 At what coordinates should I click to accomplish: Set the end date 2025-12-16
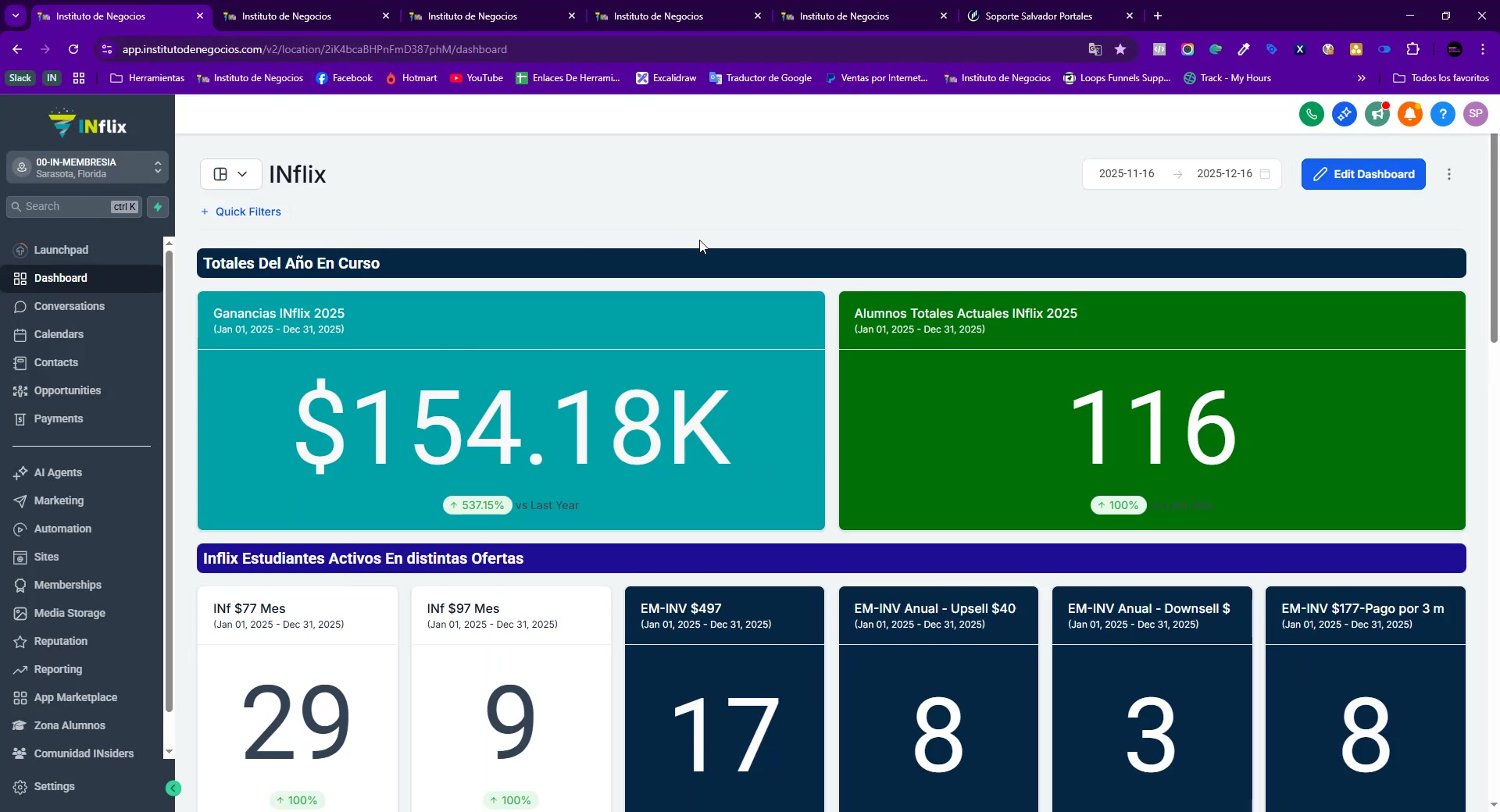click(x=1224, y=174)
